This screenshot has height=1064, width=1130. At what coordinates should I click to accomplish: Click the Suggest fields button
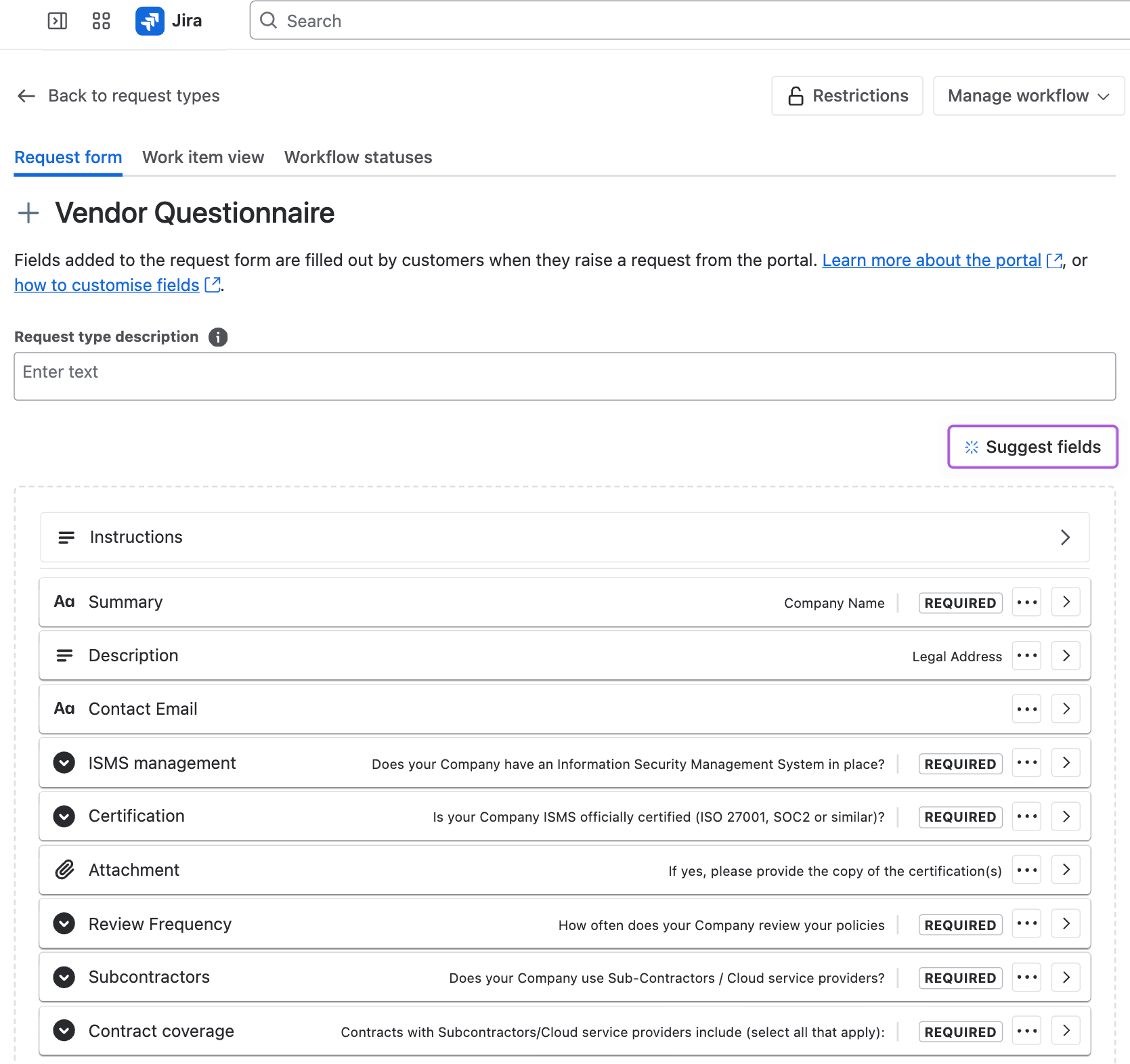coord(1032,447)
